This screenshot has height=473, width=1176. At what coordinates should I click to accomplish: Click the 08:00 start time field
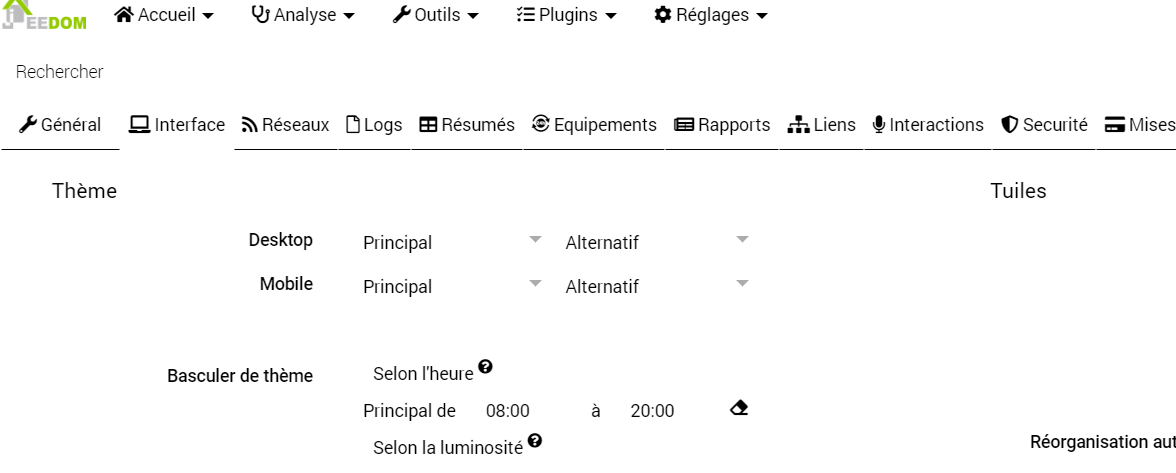coord(508,411)
